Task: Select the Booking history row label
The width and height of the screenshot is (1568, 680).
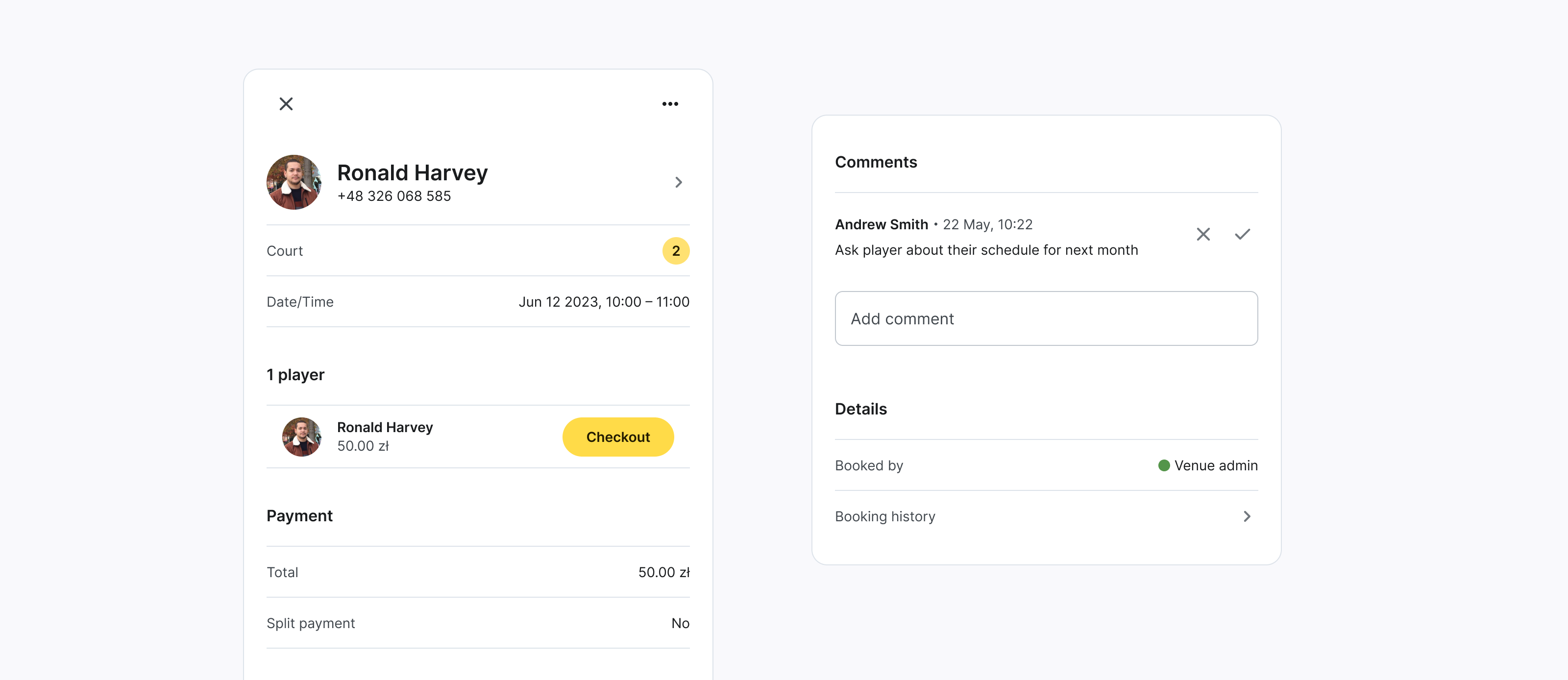Action: tap(884, 516)
